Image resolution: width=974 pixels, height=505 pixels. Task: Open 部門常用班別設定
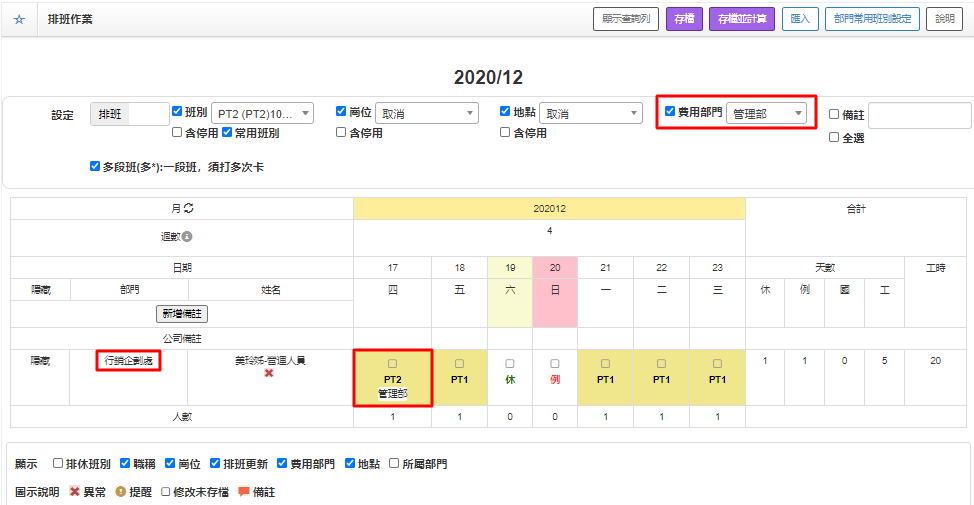tap(872, 19)
